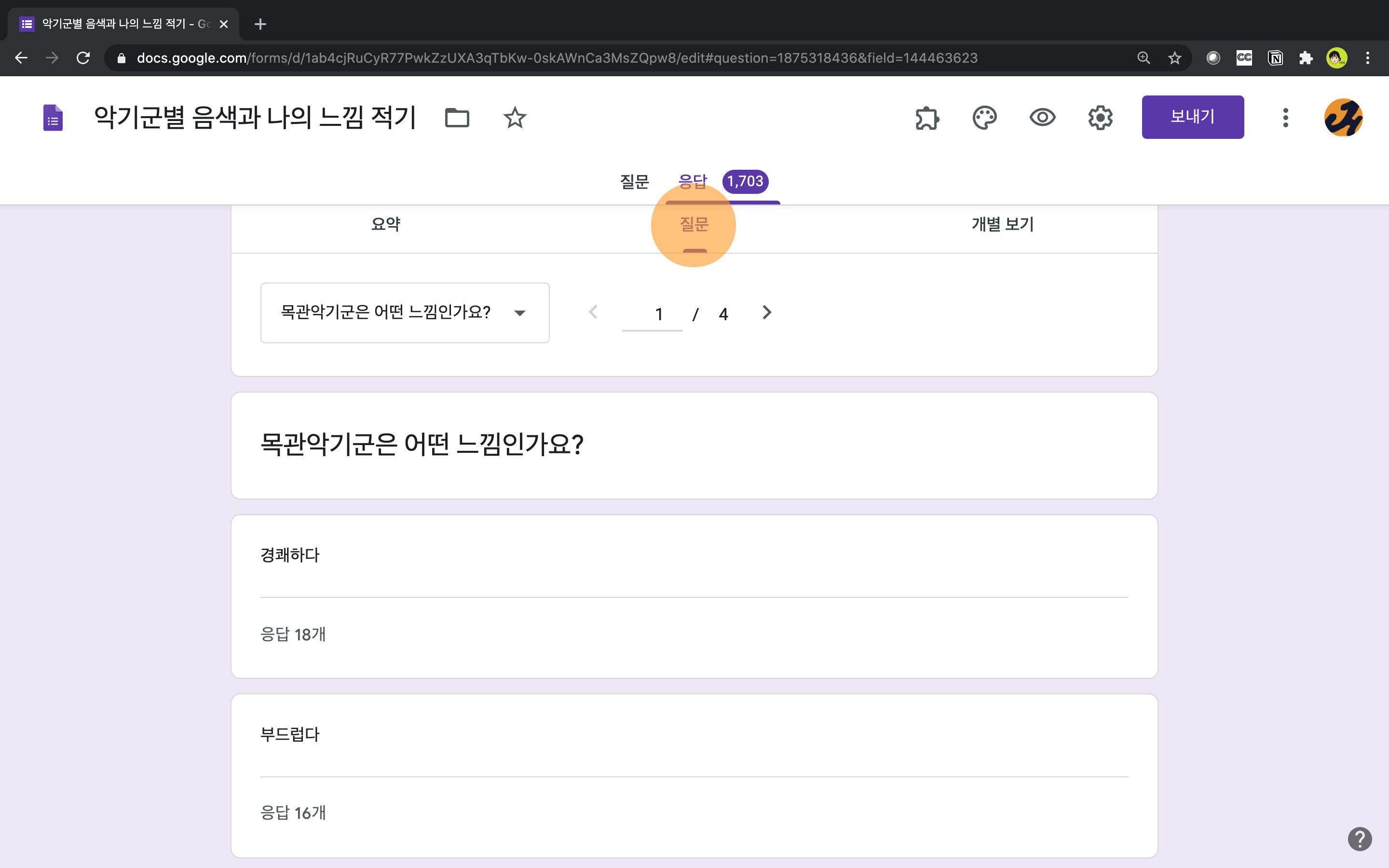Open the theme customization palette icon

point(985,118)
